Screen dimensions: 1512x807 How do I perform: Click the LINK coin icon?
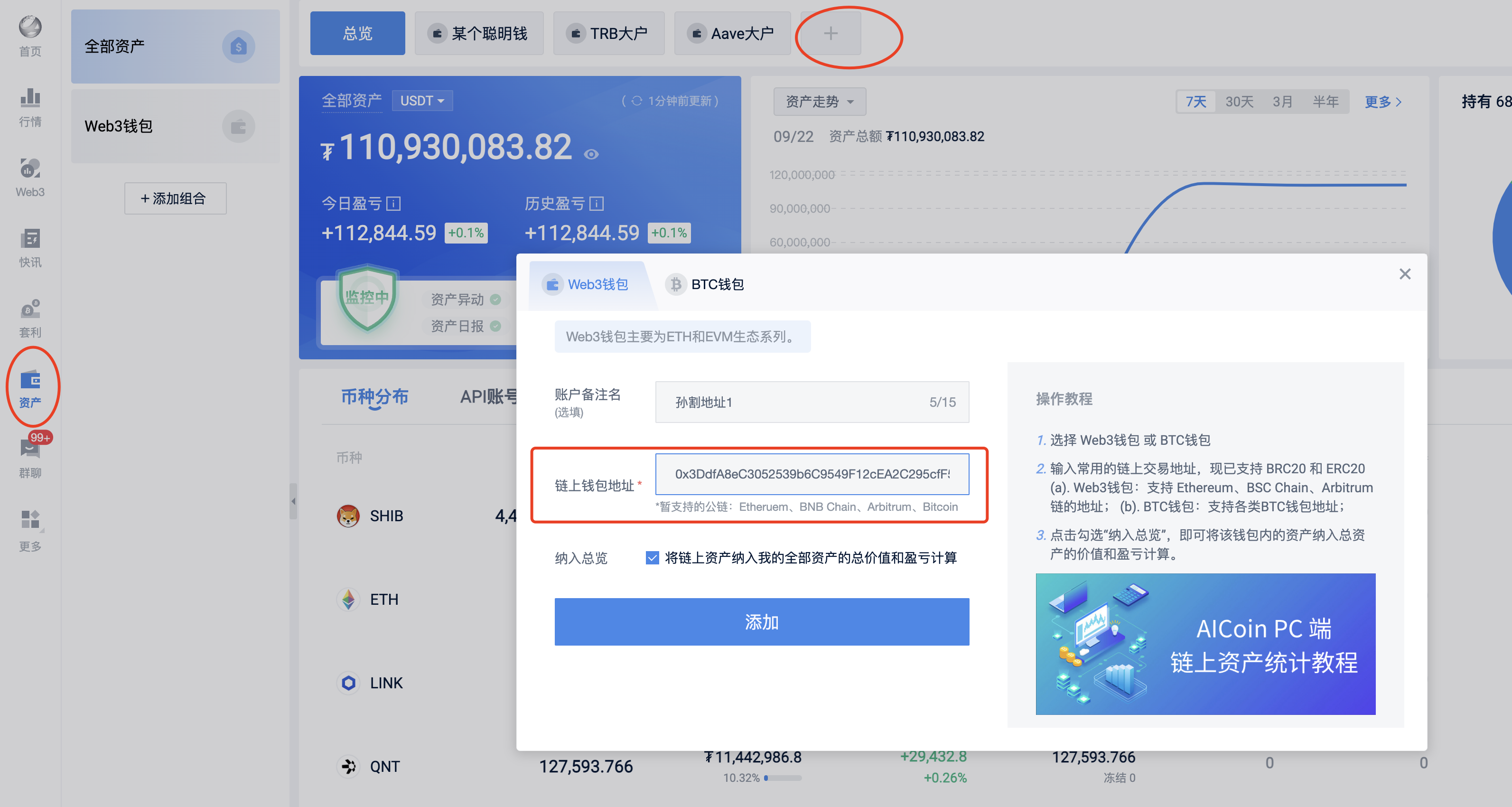coord(348,683)
